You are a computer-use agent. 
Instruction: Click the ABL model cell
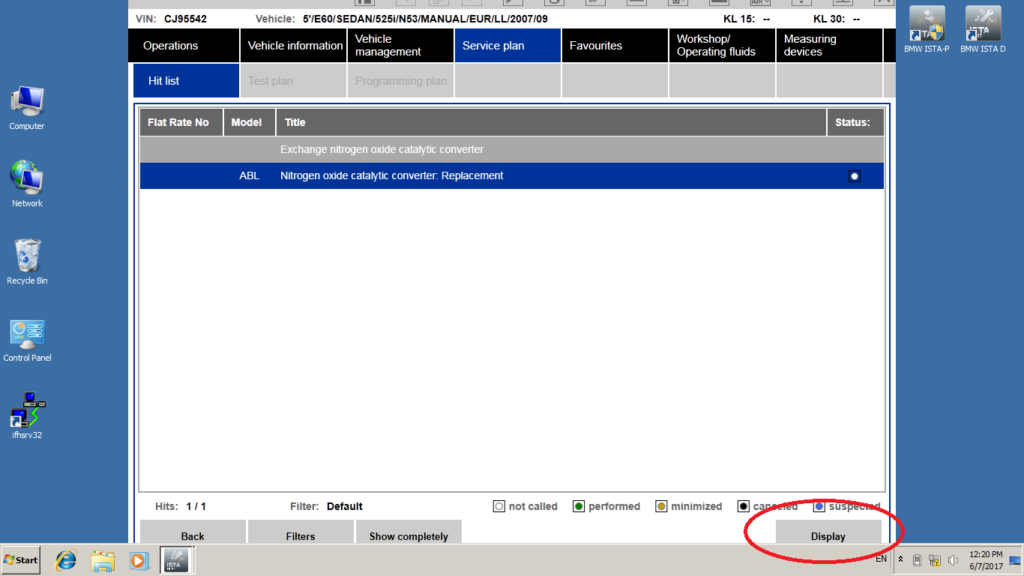click(x=249, y=176)
